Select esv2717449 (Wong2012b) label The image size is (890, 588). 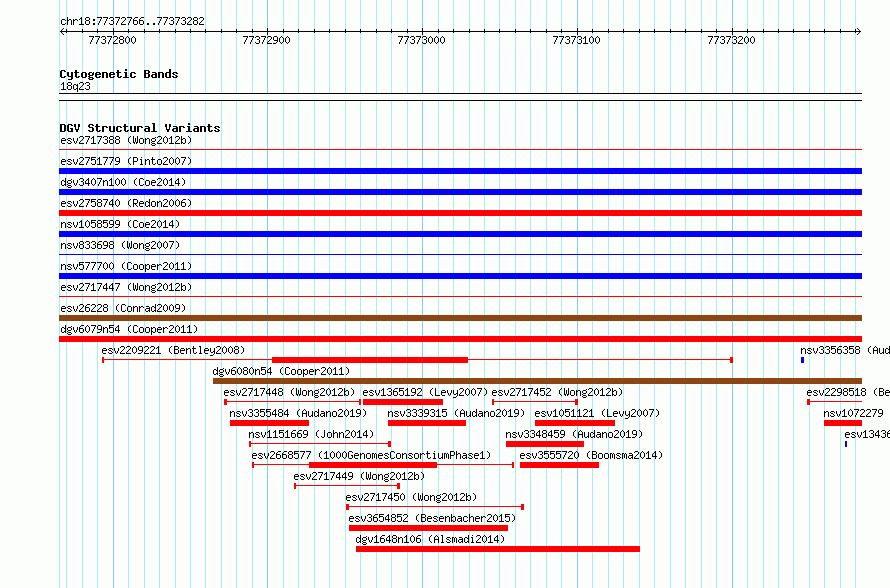click(359, 476)
